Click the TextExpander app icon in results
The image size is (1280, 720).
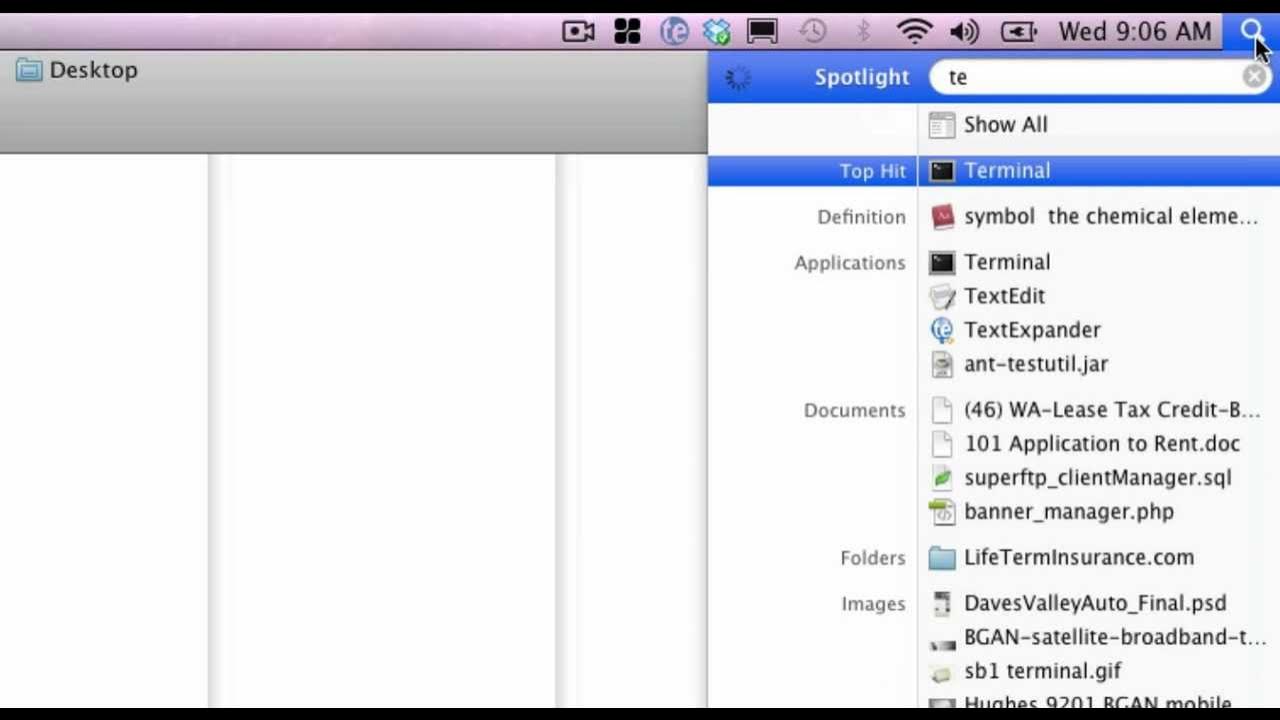(x=942, y=330)
